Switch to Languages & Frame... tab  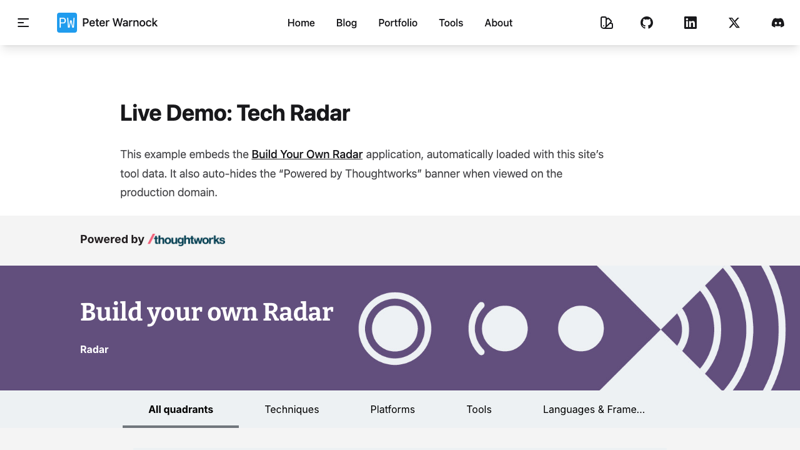[594, 409]
